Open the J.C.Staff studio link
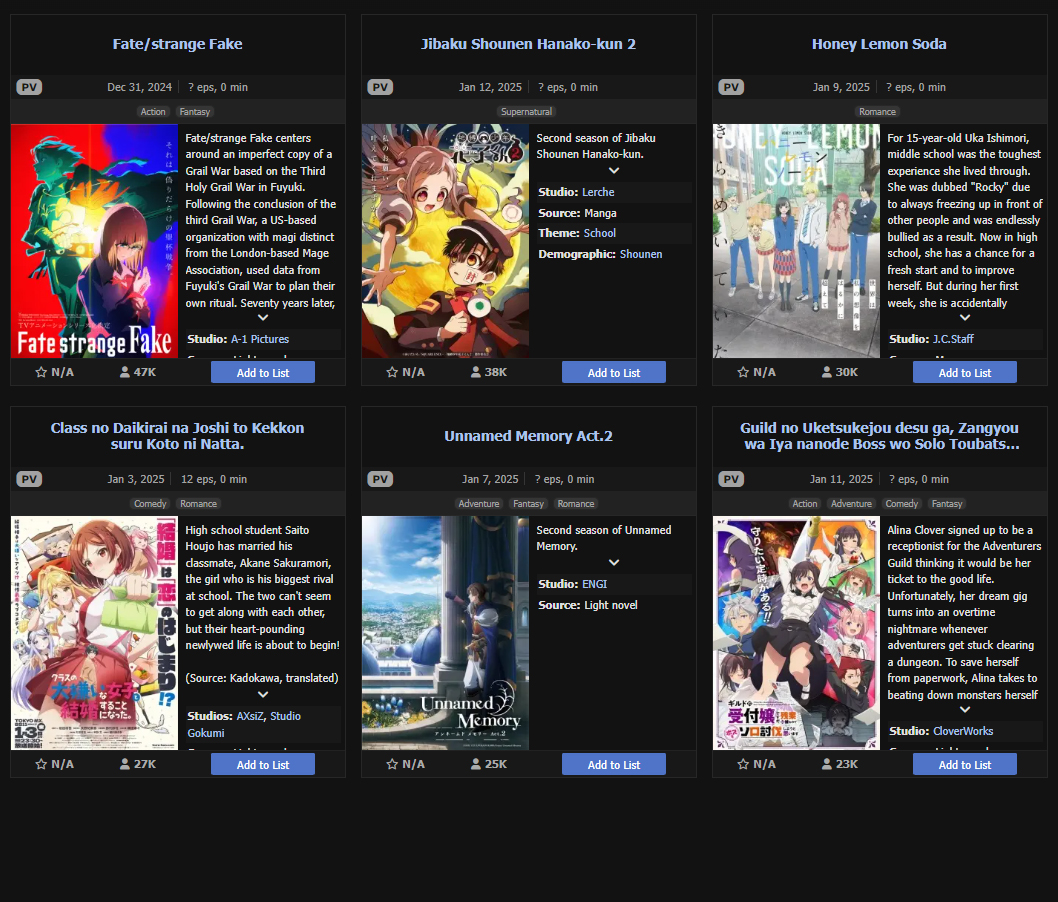The width and height of the screenshot is (1058, 902). coord(953,339)
